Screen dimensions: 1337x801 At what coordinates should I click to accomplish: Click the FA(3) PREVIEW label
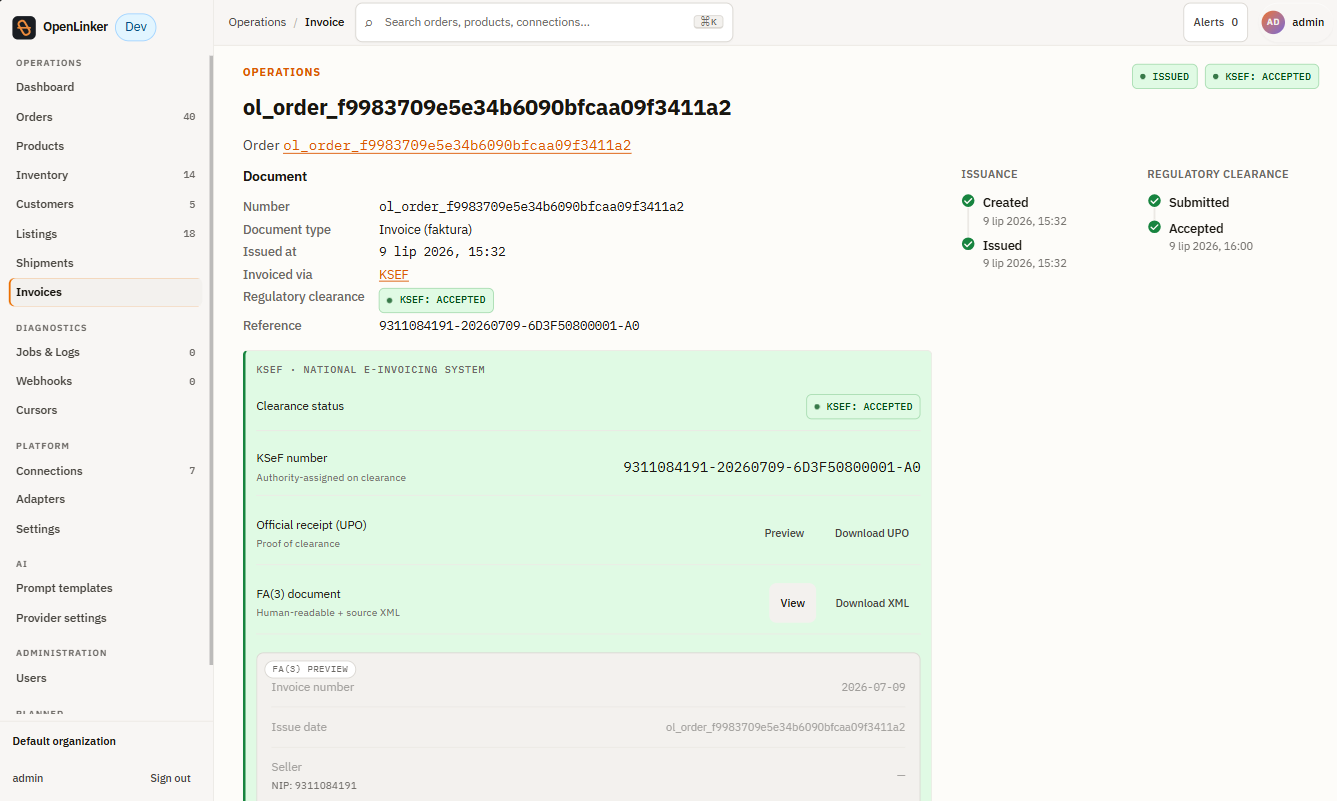pos(310,669)
